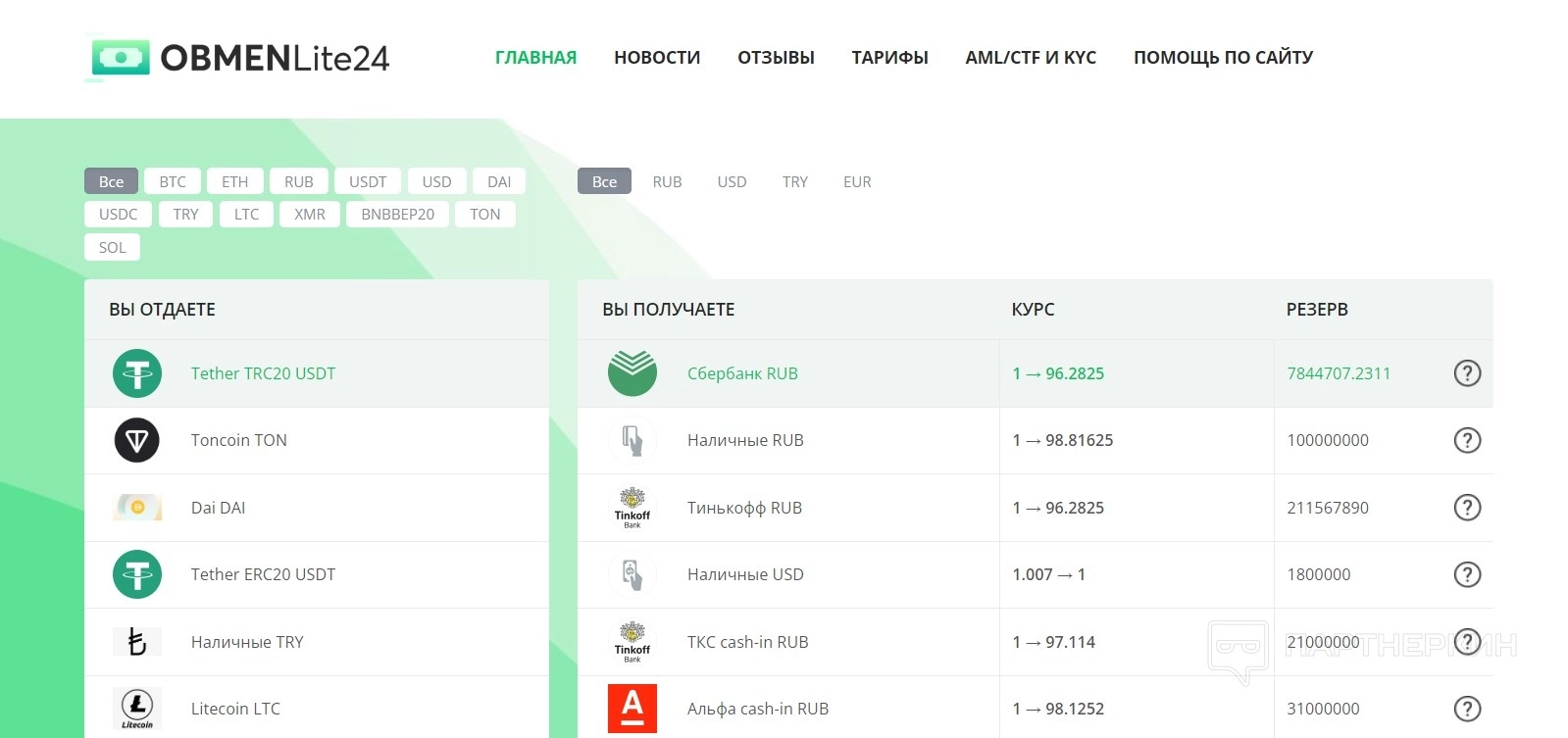The width and height of the screenshot is (1568, 738).
Task: Filter receive currencies by USD
Action: pyautogui.click(x=732, y=181)
